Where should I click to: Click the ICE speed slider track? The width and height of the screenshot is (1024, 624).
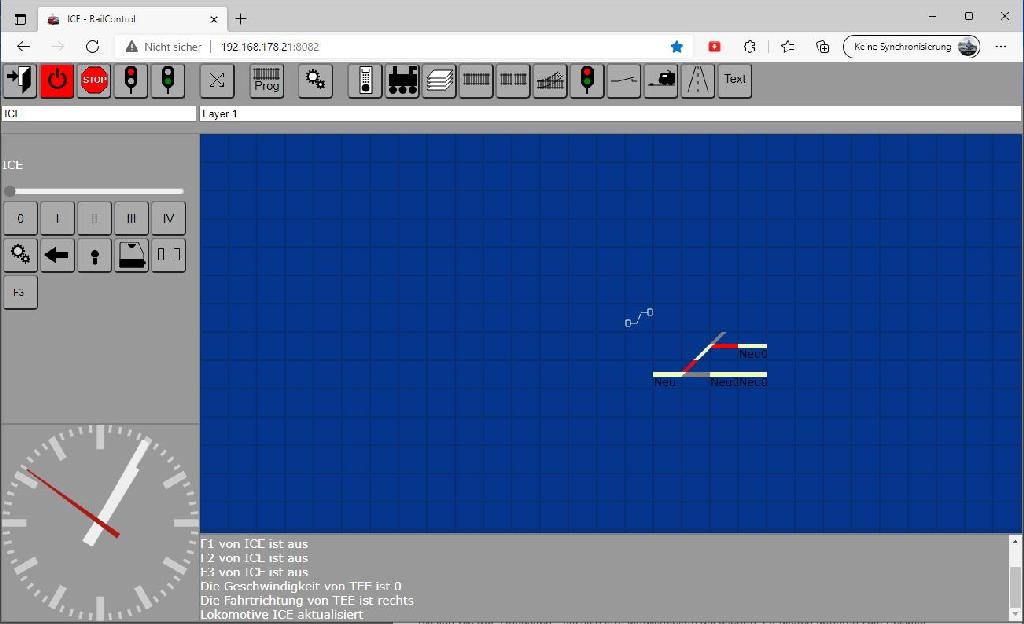coord(96,191)
